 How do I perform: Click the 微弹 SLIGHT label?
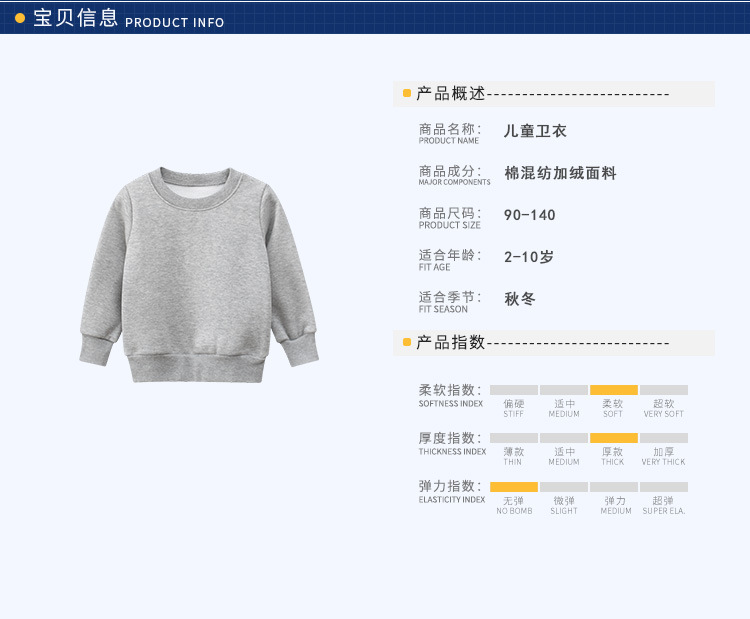tap(564, 505)
